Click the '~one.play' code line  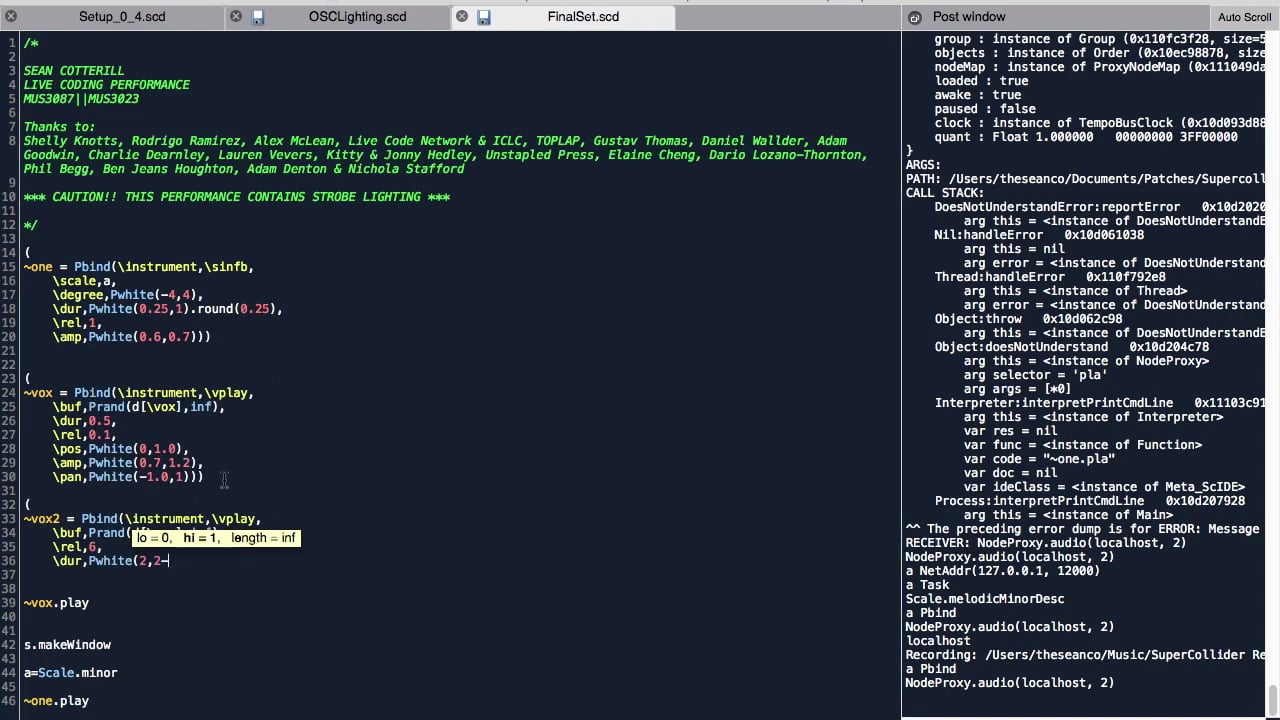[56, 701]
